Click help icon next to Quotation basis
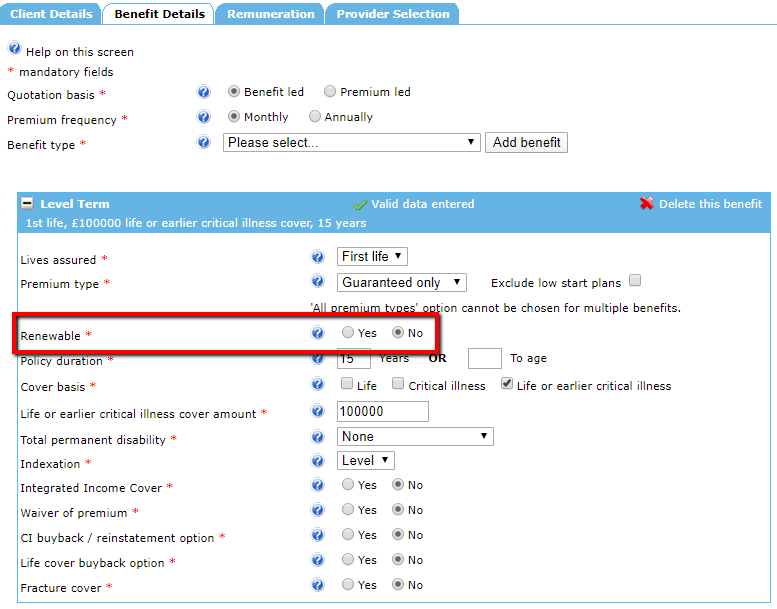This screenshot has width=777, height=609. [x=204, y=92]
